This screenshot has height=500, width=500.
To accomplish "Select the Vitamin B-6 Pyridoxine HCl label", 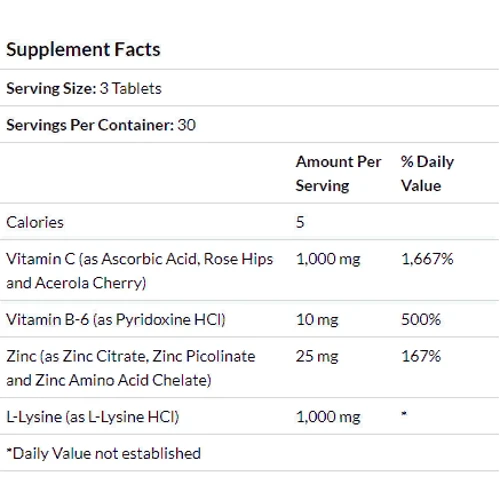I will [116, 320].
